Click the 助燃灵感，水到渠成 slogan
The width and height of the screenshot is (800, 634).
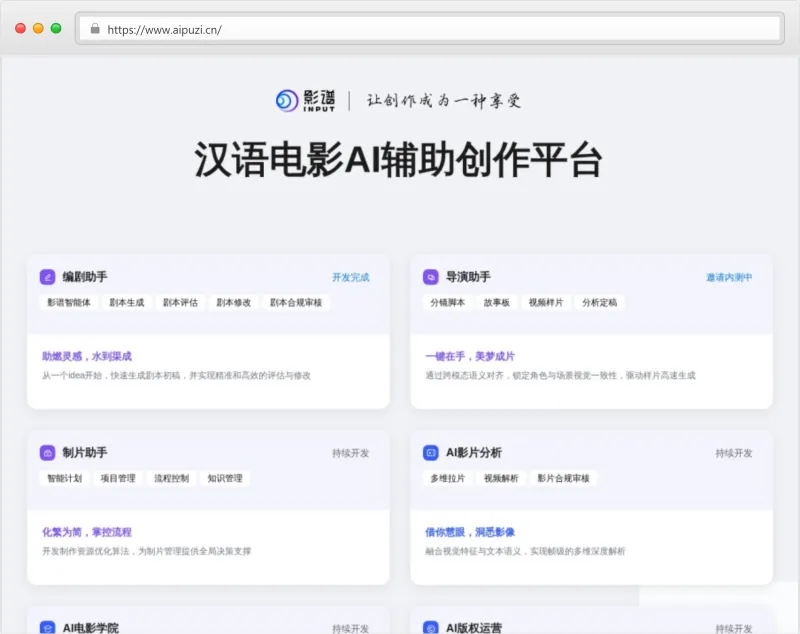pos(87,356)
